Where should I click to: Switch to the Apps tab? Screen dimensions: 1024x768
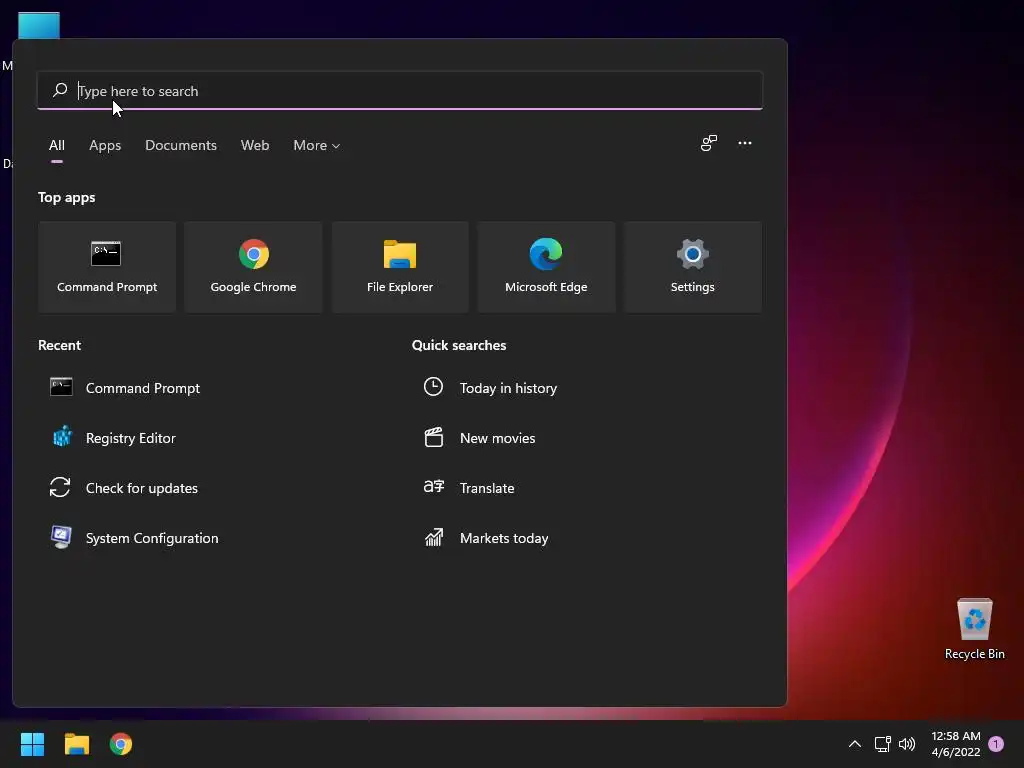point(105,146)
